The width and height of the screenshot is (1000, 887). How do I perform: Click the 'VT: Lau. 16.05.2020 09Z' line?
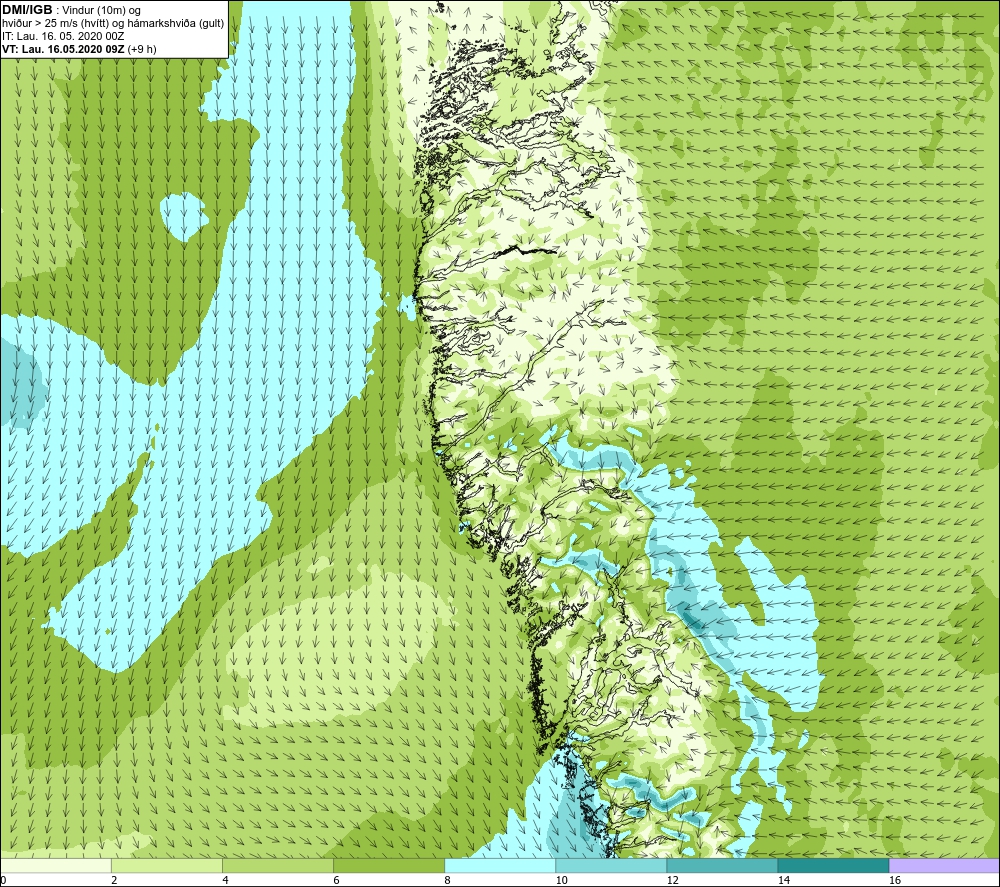click(x=79, y=49)
